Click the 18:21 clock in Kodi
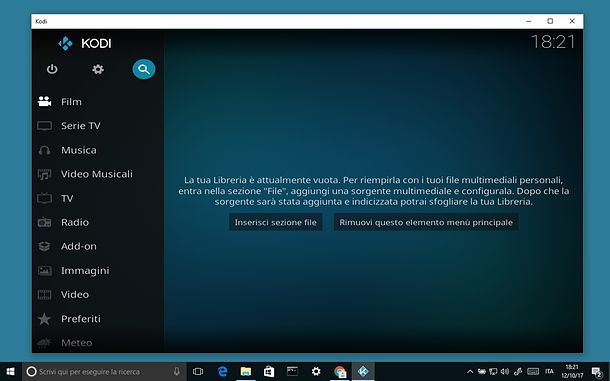The height and width of the screenshot is (381, 610). coord(553,42)
